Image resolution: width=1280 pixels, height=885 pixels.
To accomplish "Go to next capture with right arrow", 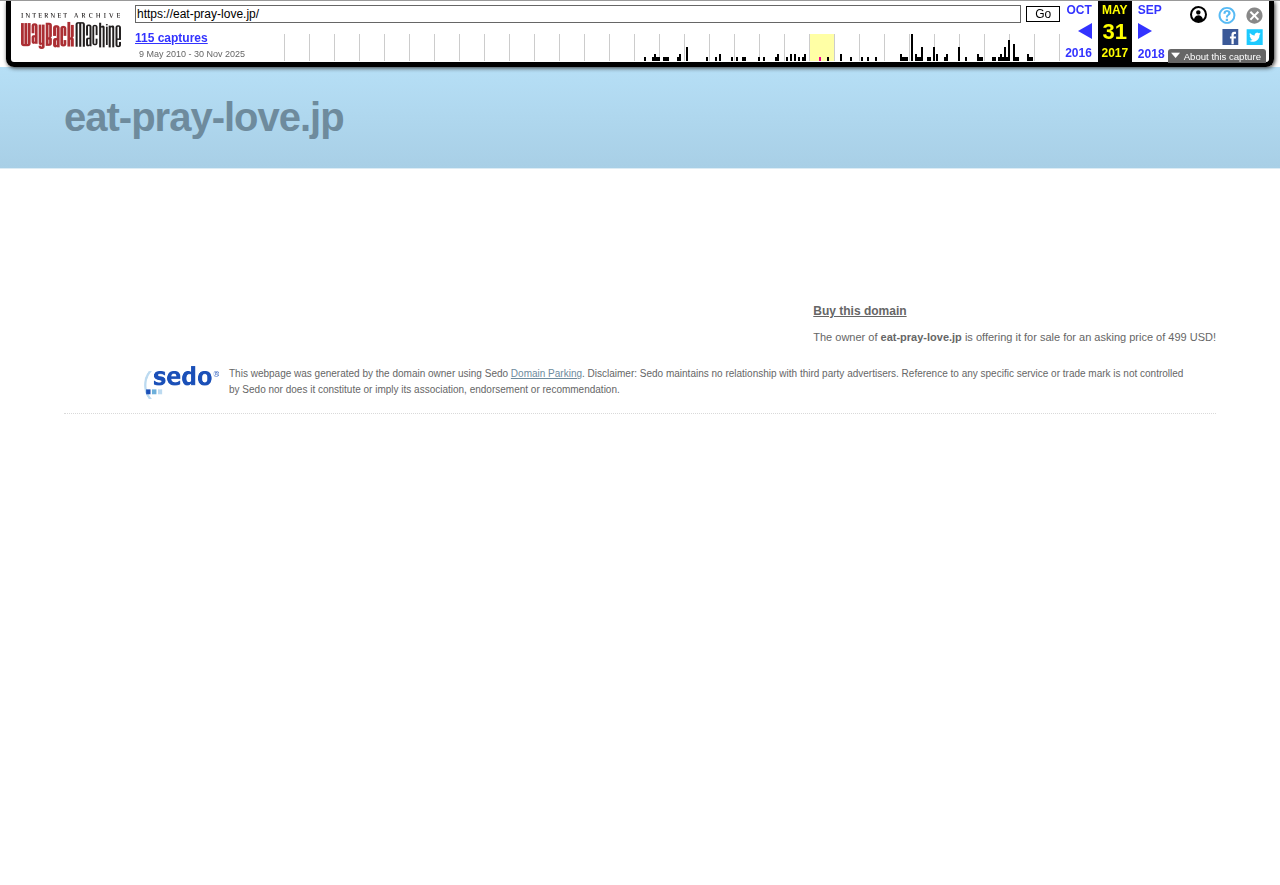I will coord(1144,31).
